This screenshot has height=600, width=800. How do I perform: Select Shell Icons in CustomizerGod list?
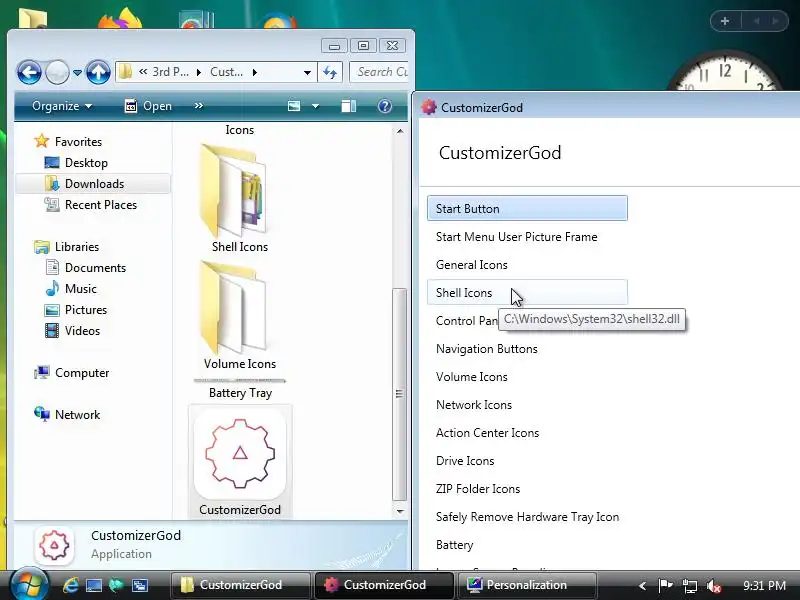click(527, 292)
